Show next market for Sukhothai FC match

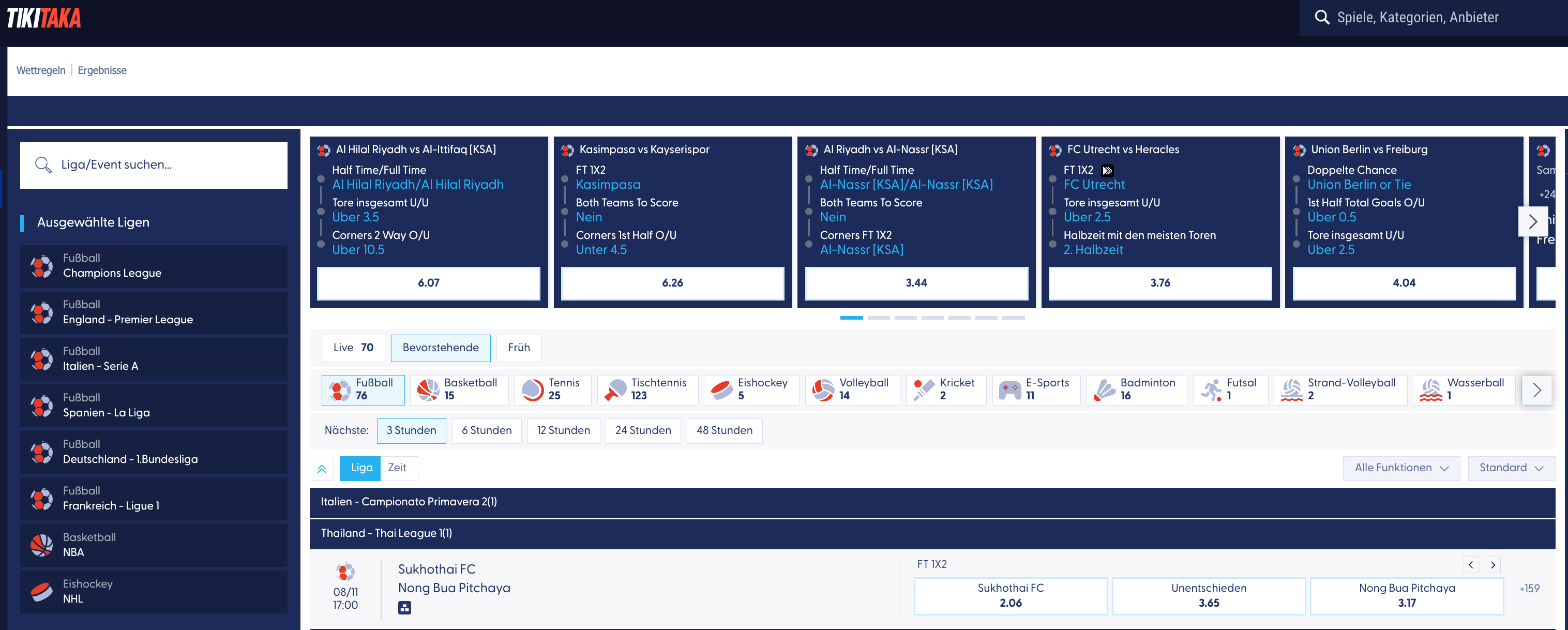click(x=1492, y=564)
